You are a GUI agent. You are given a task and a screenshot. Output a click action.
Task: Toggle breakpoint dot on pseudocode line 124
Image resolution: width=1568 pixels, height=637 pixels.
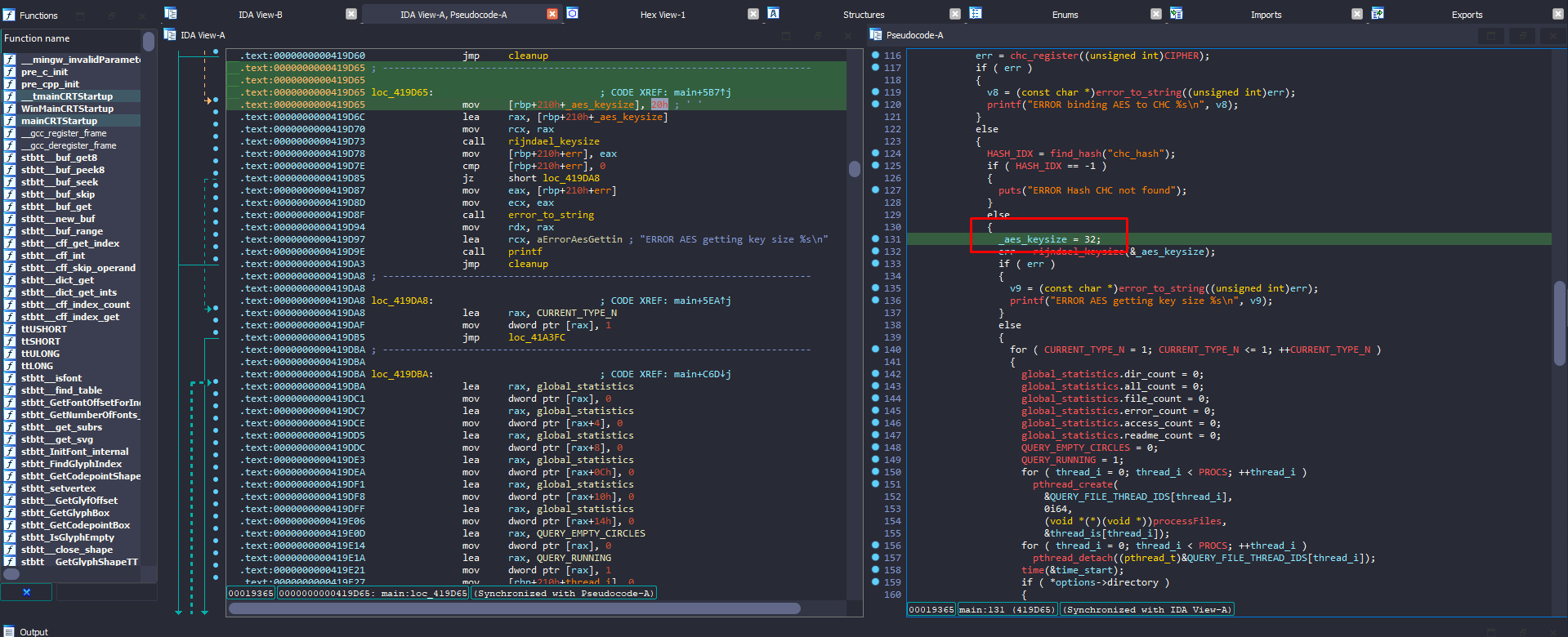coord(875,154)
